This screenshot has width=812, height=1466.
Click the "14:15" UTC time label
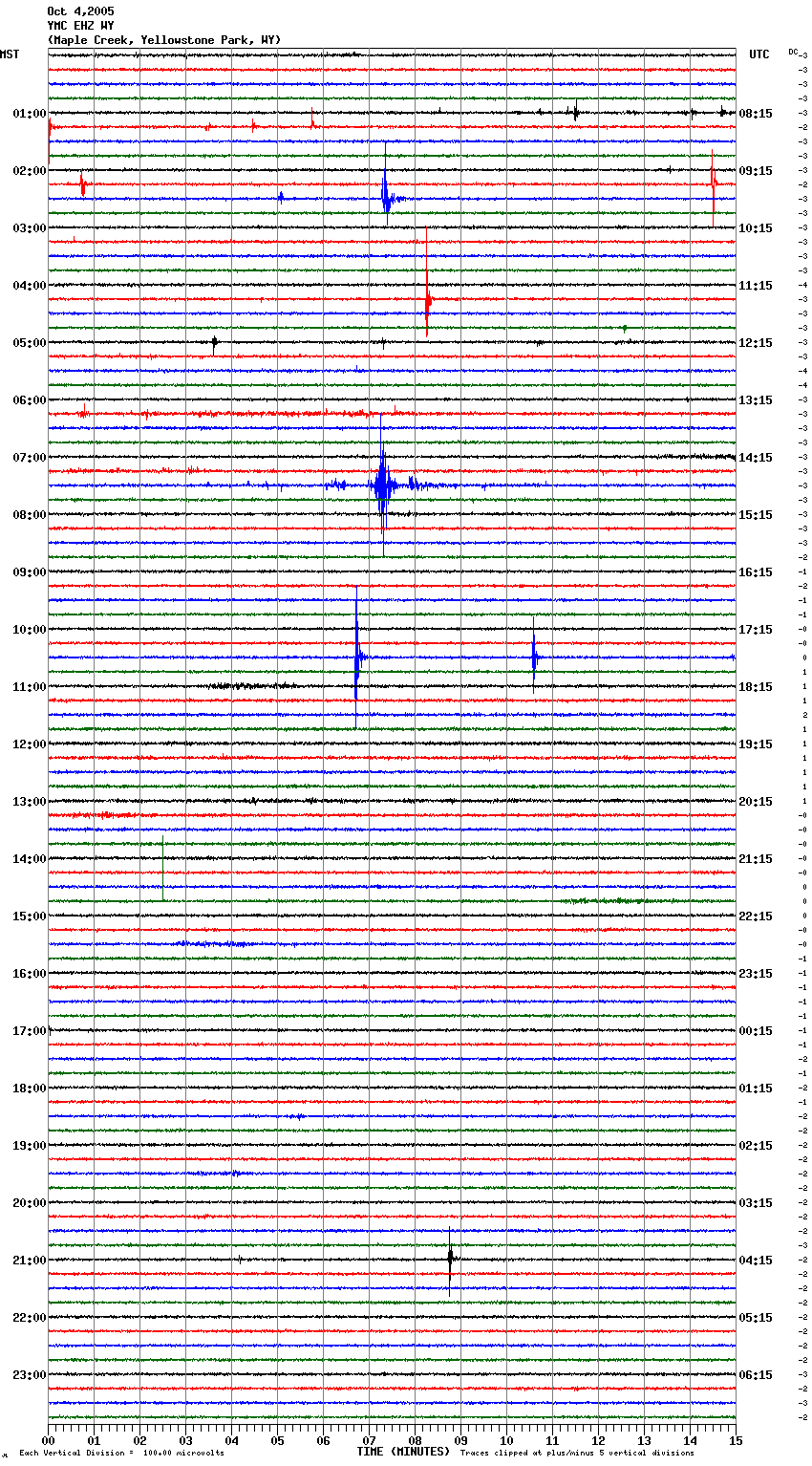tap(756, 458)
